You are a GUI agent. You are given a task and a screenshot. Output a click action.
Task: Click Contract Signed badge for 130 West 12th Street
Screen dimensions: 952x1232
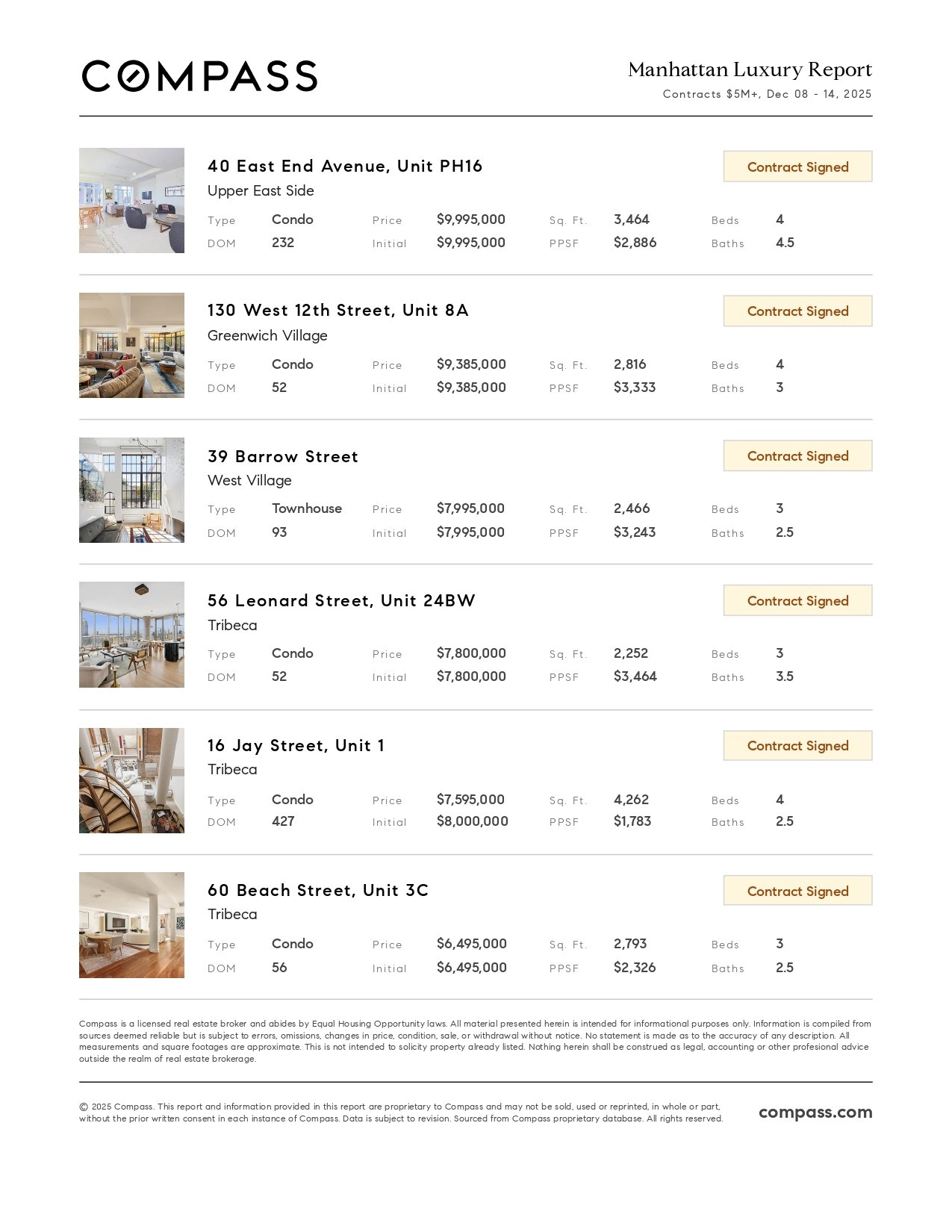(x=797, y=311)
